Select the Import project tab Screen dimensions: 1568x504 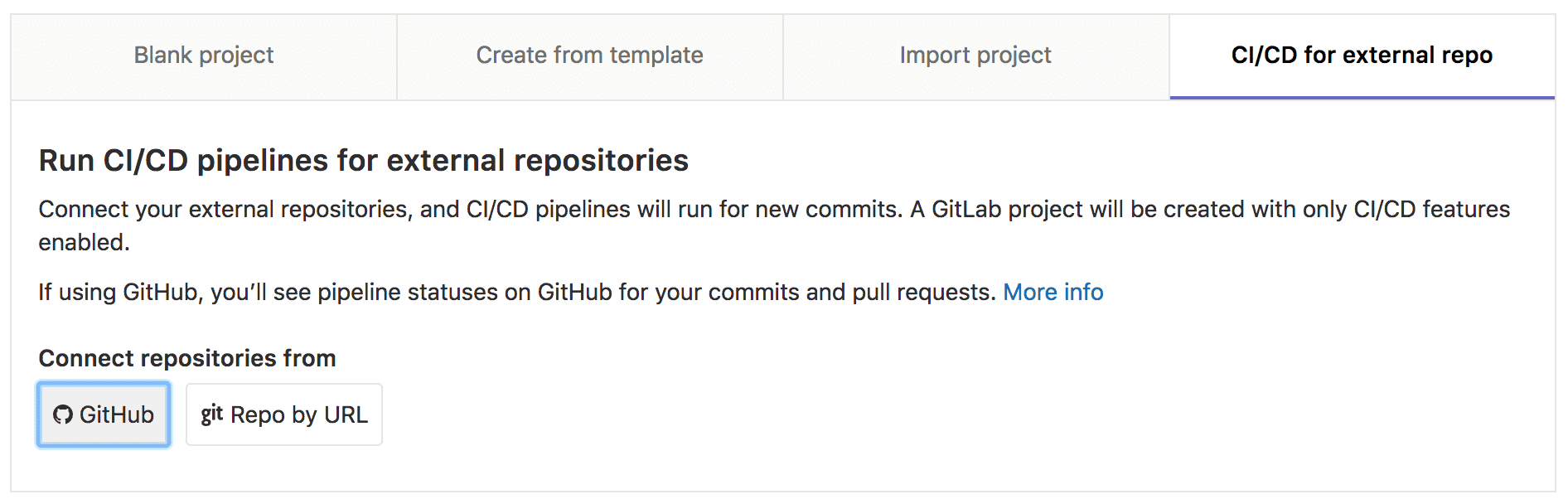click(x=975, y=56)
